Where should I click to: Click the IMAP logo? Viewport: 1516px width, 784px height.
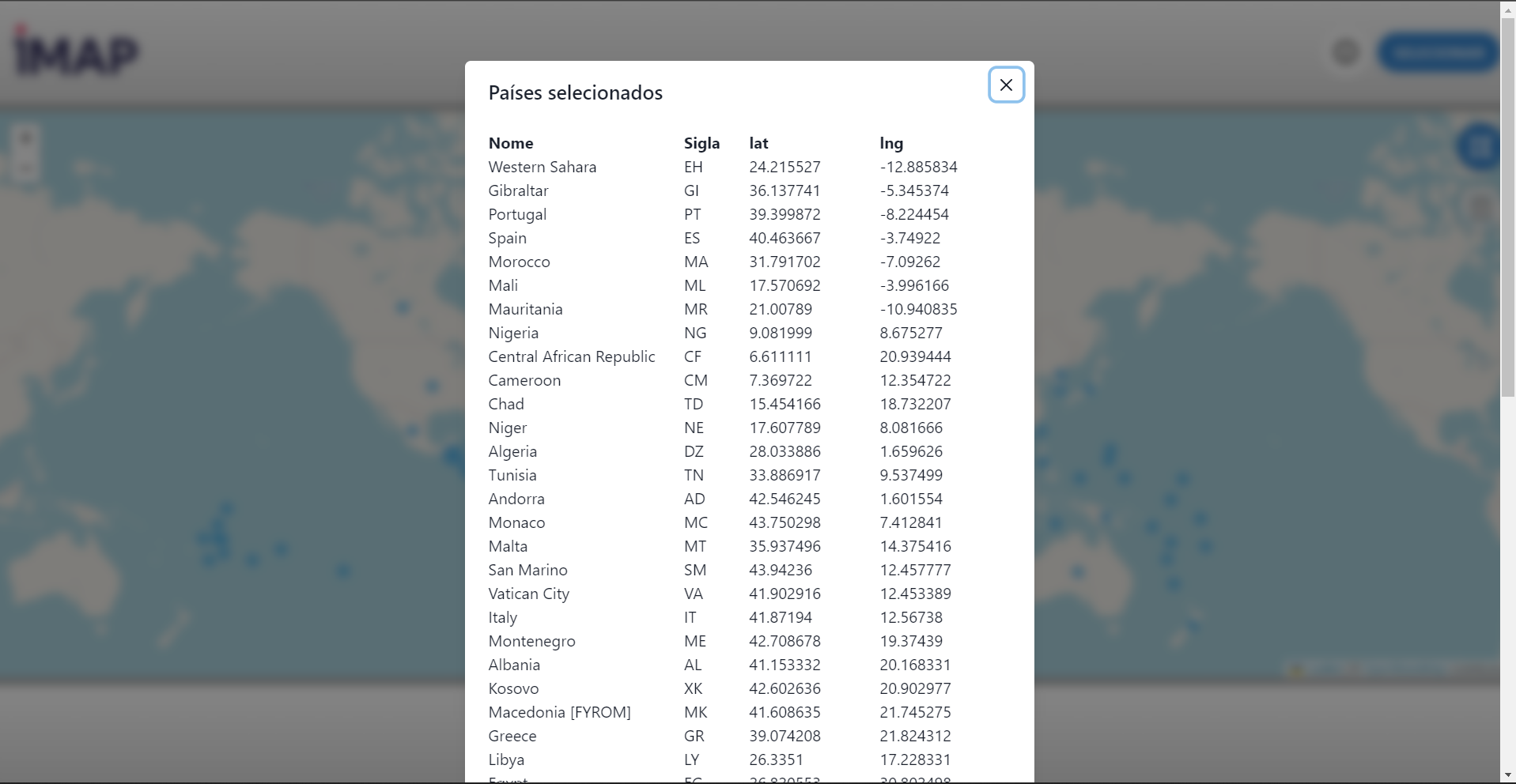75,51
